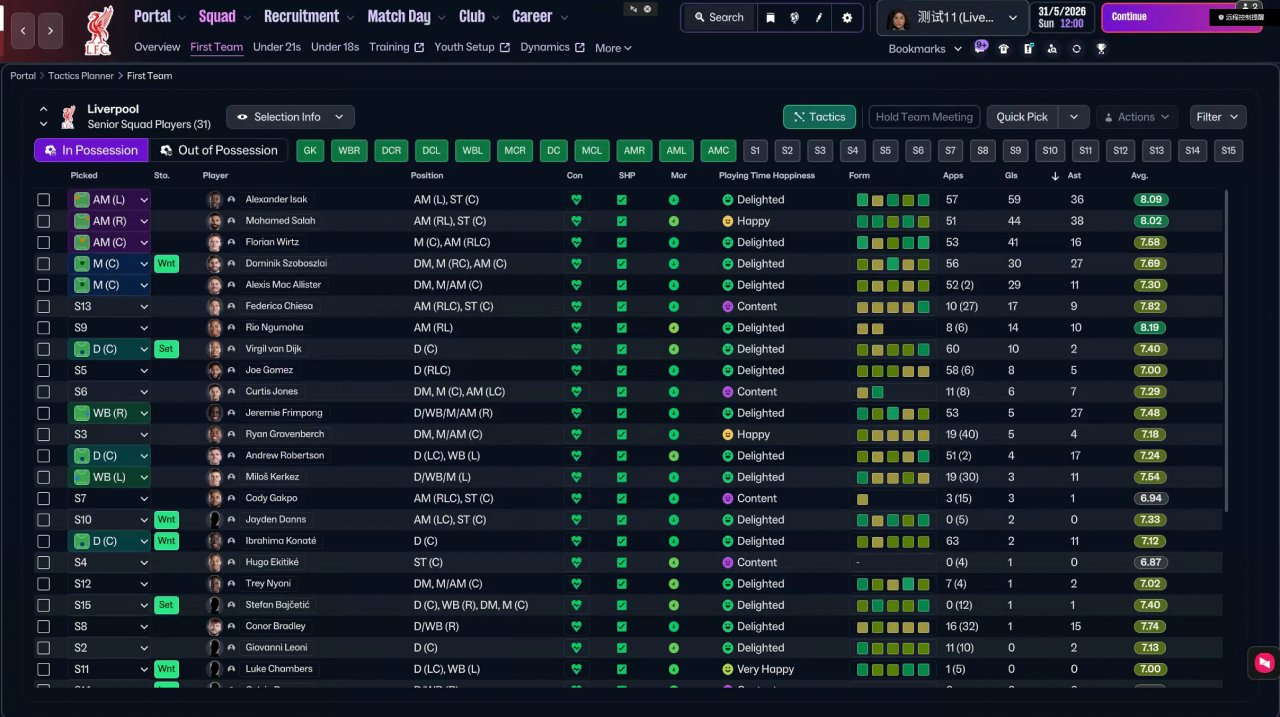Click Jayden Danns' Wnt status badge
The image size is (1280, 717).
166,520
